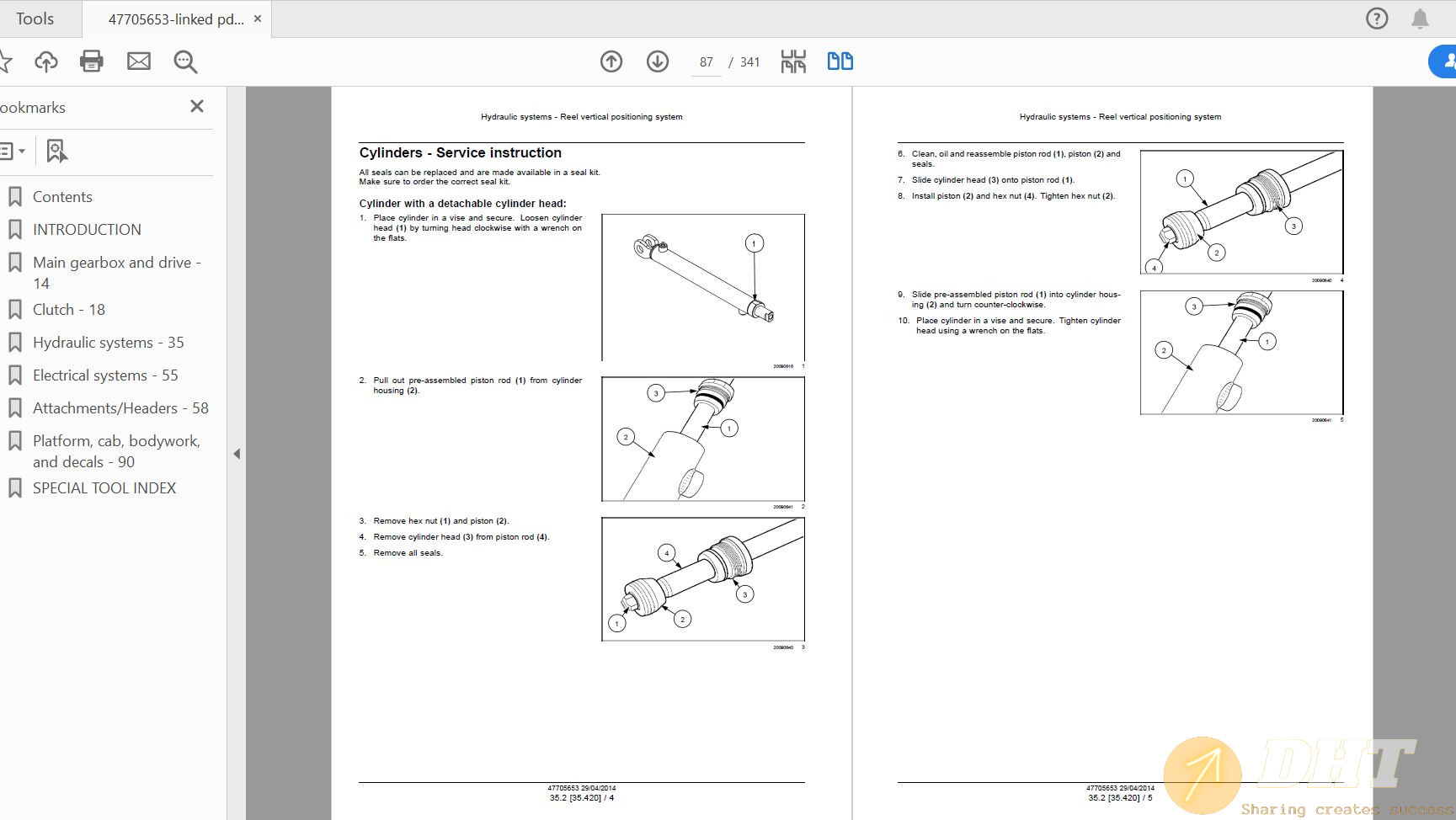Open the find text magnifier tool
Viewport: 1456px width, 820px height.
click(185, 61)
